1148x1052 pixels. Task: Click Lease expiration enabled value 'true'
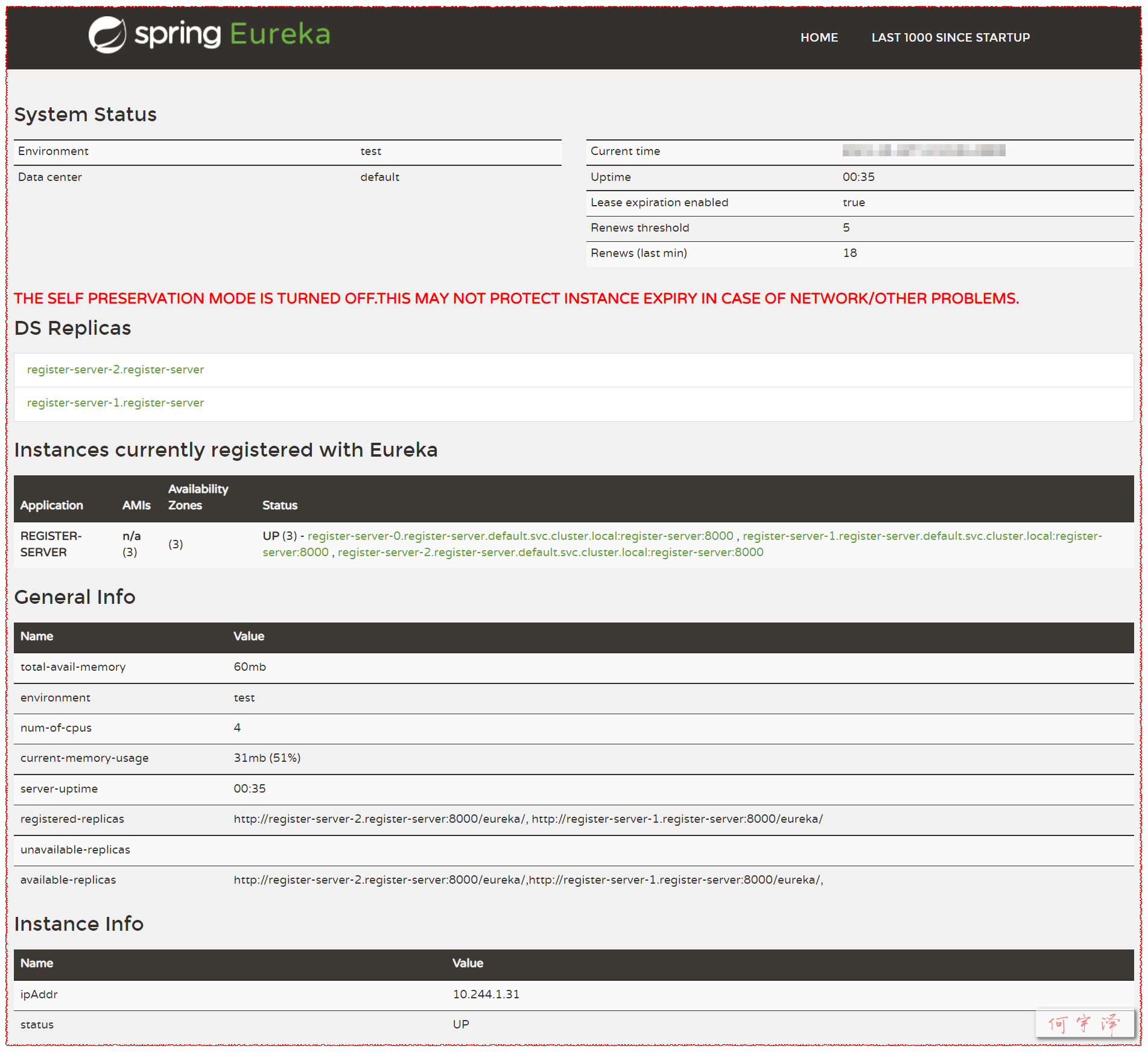(854, 203)
